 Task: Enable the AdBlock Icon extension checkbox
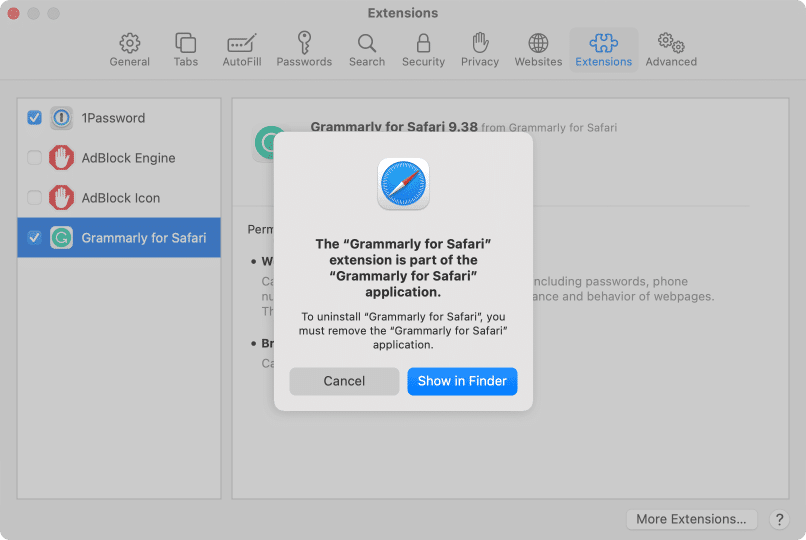[x=34, y=198]
